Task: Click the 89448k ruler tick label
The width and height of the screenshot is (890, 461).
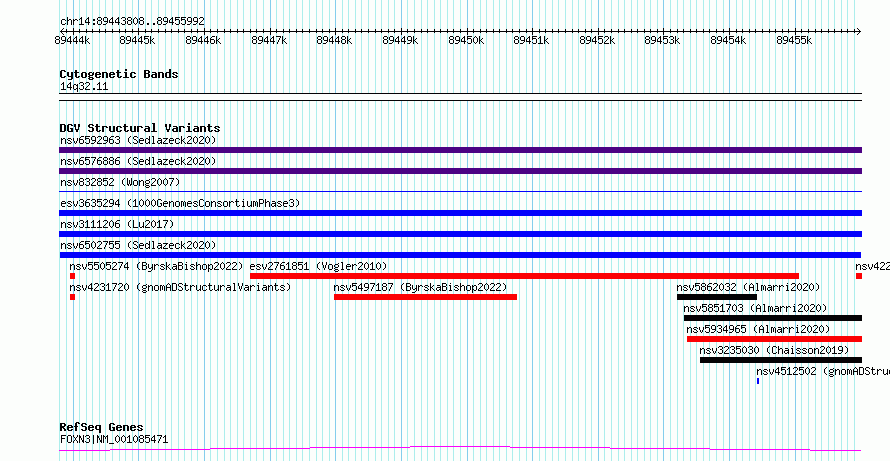Action: coord(334,40)
